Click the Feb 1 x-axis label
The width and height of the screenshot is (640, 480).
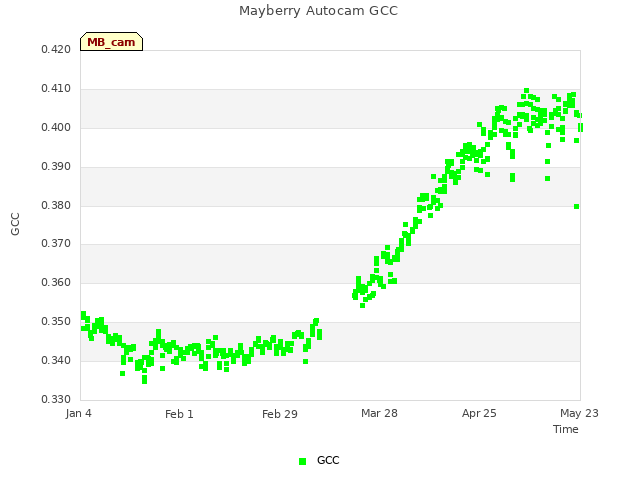point(179,414)
